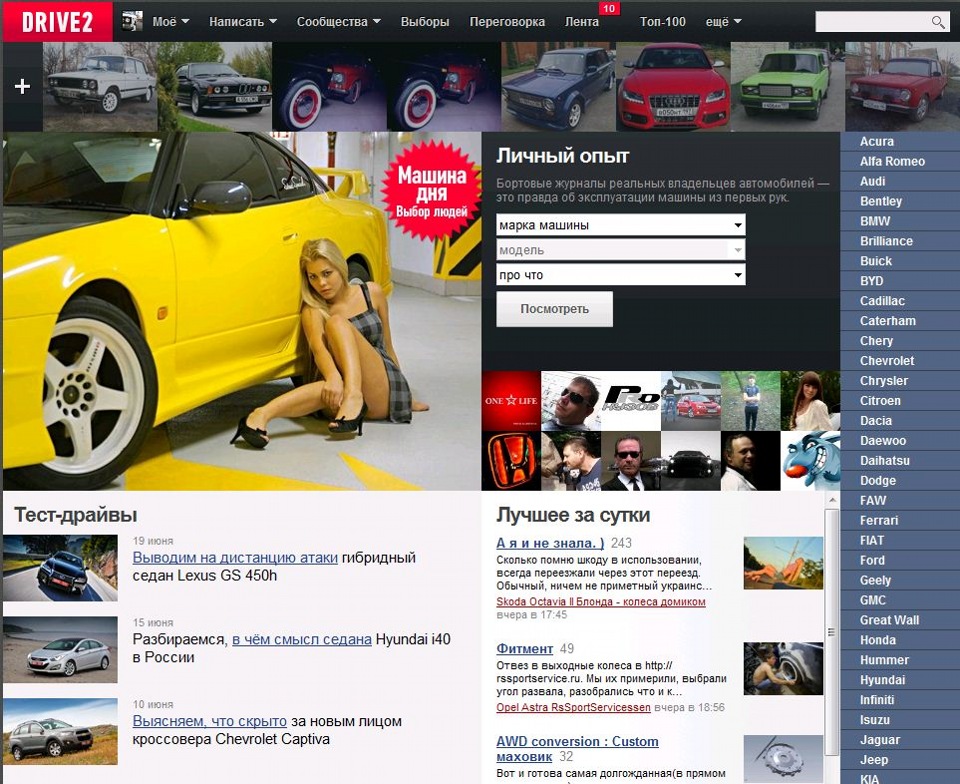
Task: Open the Chevrolet Captiva test drive thumbnail
Action: [60, 731]
